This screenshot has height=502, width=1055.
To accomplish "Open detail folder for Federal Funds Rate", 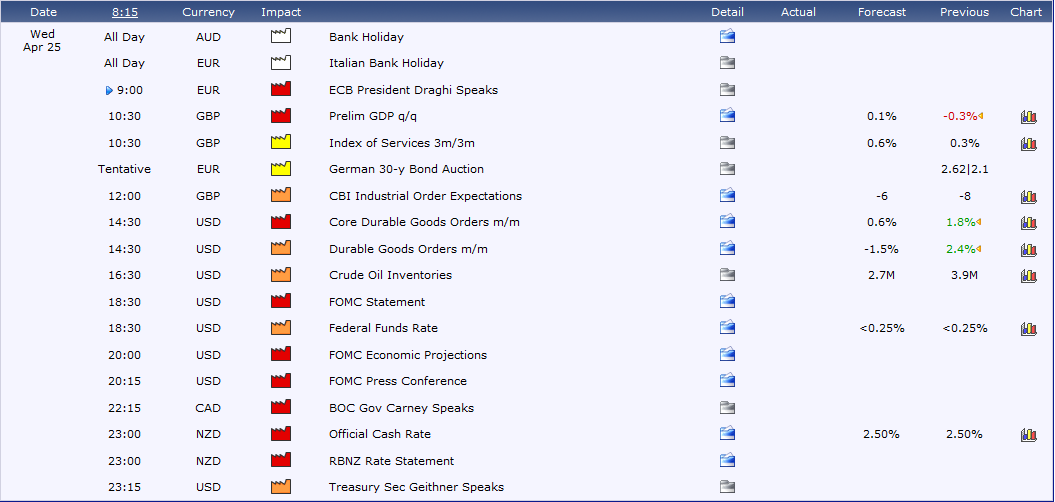I will click(727, 328).
